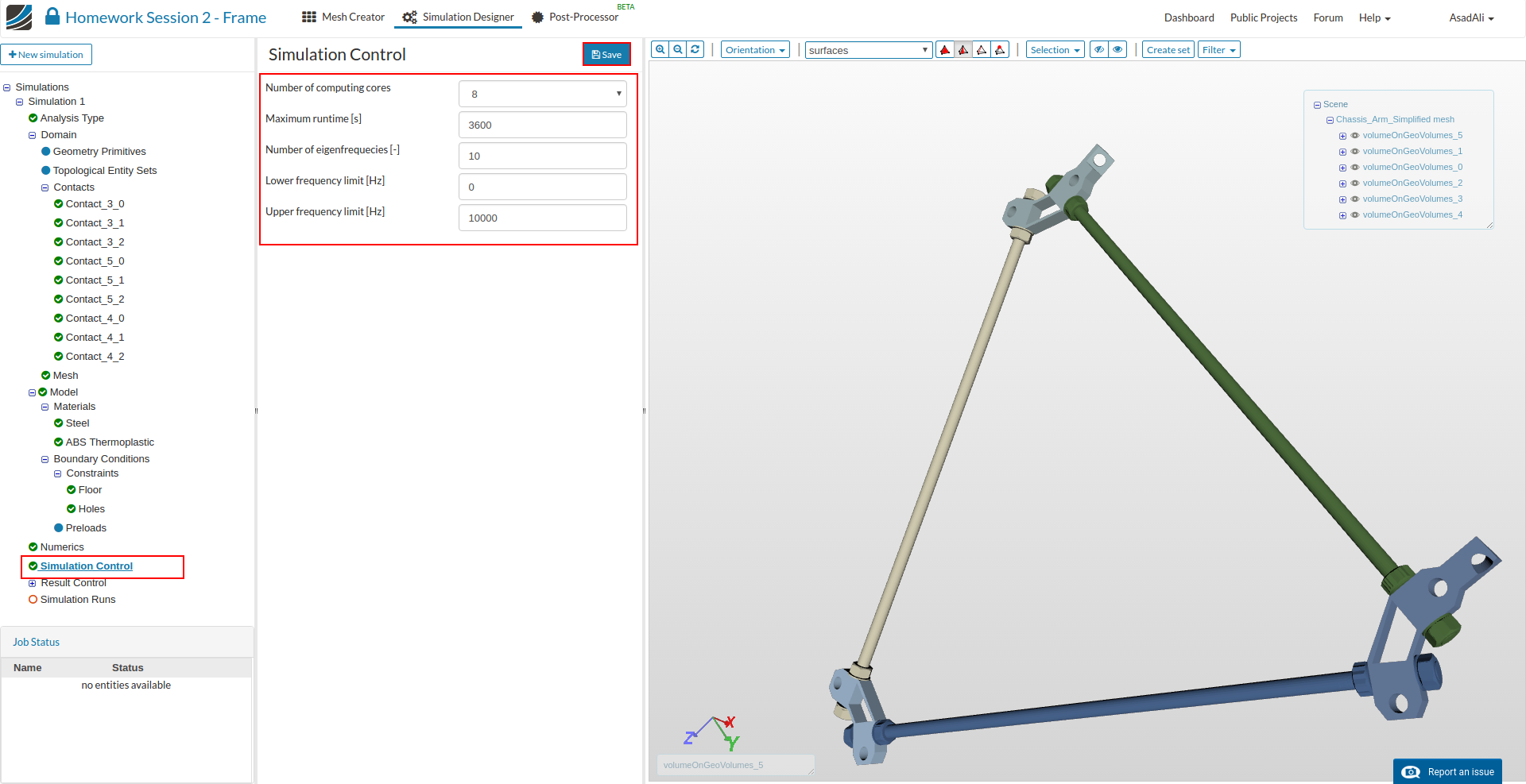Click the Upper frequency limit input field
The height and width of the screenshot is (784, 1526).
(x=543, y=218)
